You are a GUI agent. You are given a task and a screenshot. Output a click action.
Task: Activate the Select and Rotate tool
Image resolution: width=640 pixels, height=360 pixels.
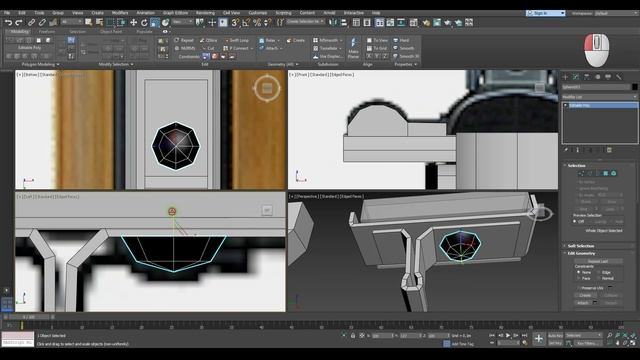coord(144,23)
